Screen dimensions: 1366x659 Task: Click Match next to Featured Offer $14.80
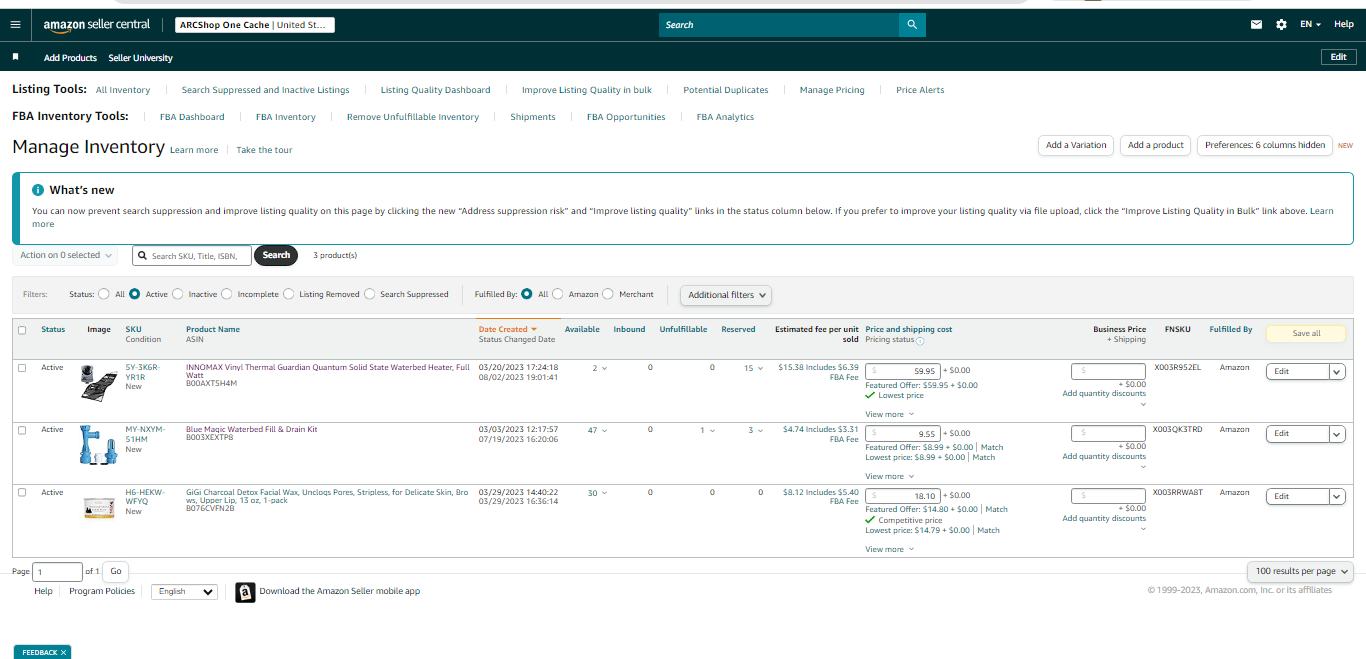(997, 509)
